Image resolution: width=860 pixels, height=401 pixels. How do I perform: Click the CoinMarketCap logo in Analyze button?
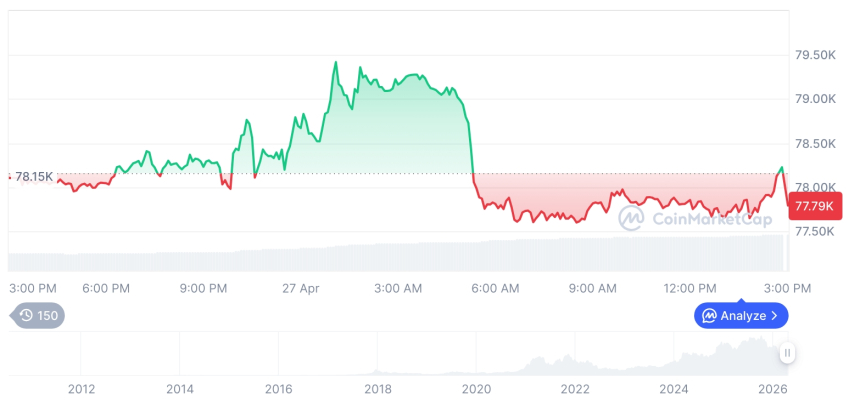point(709,316)
